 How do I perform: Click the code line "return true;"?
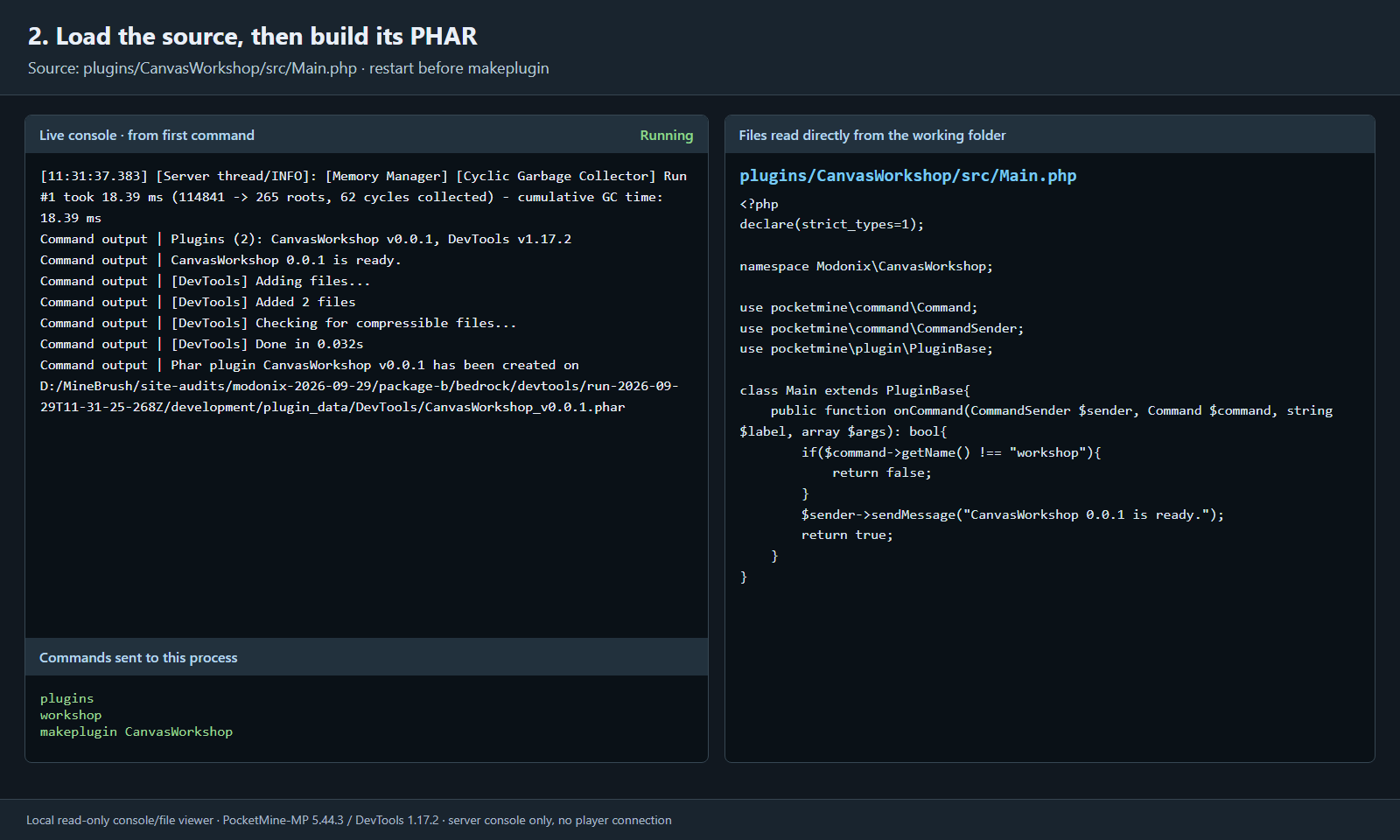click(x=847, y=535)
